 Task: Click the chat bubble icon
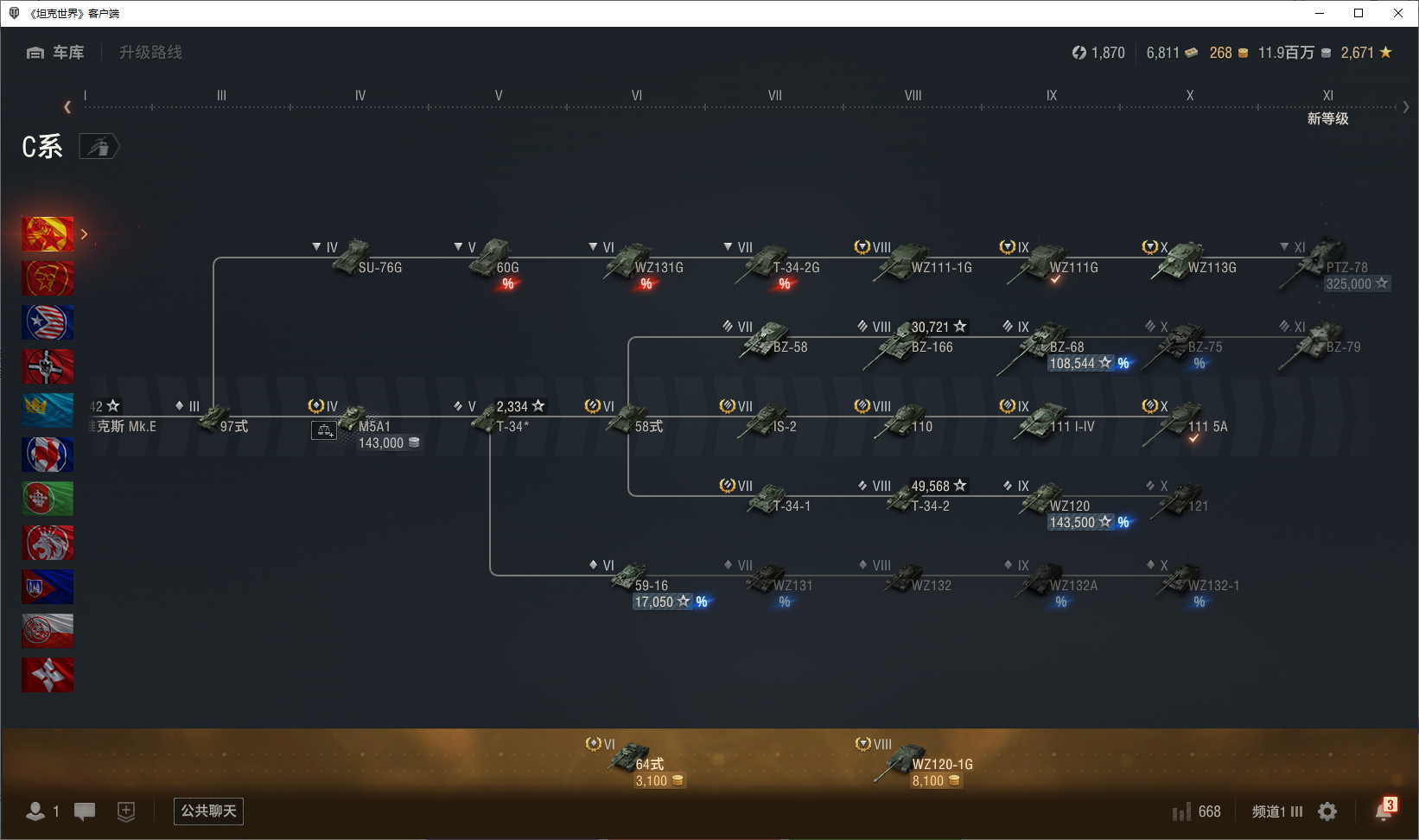(85, 811)
